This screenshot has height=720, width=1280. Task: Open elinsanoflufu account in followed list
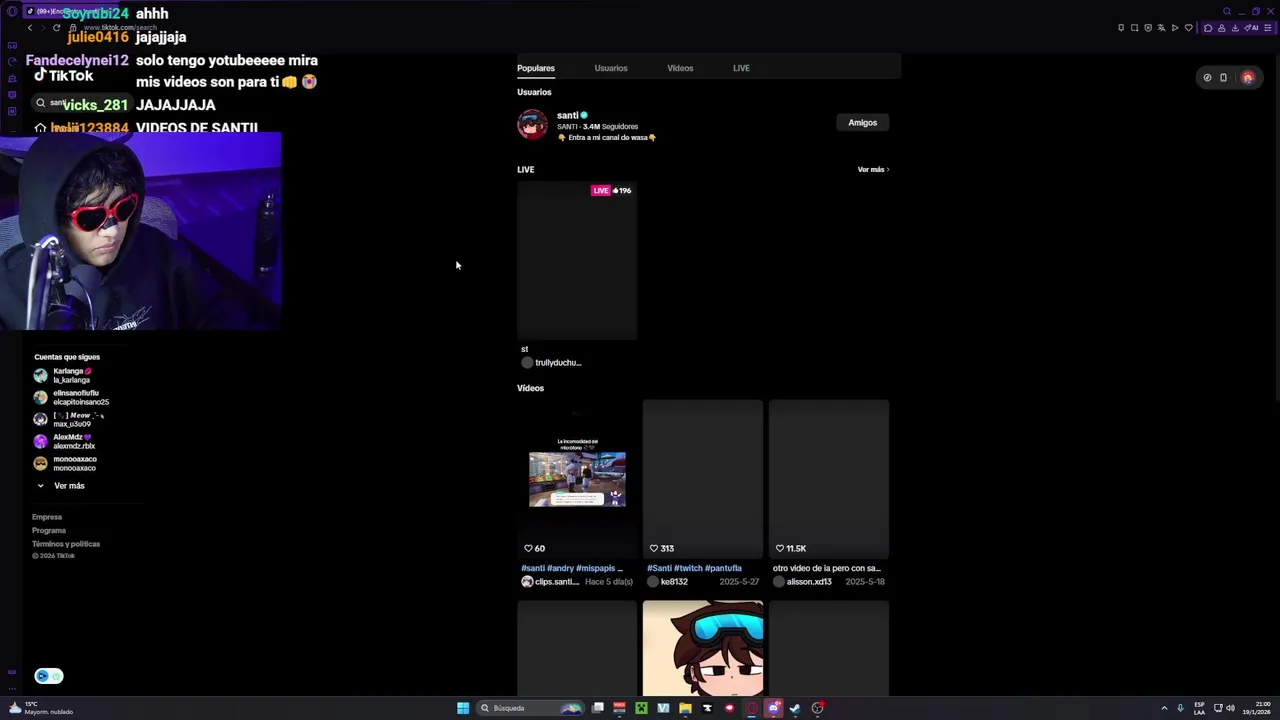point(71,397)
